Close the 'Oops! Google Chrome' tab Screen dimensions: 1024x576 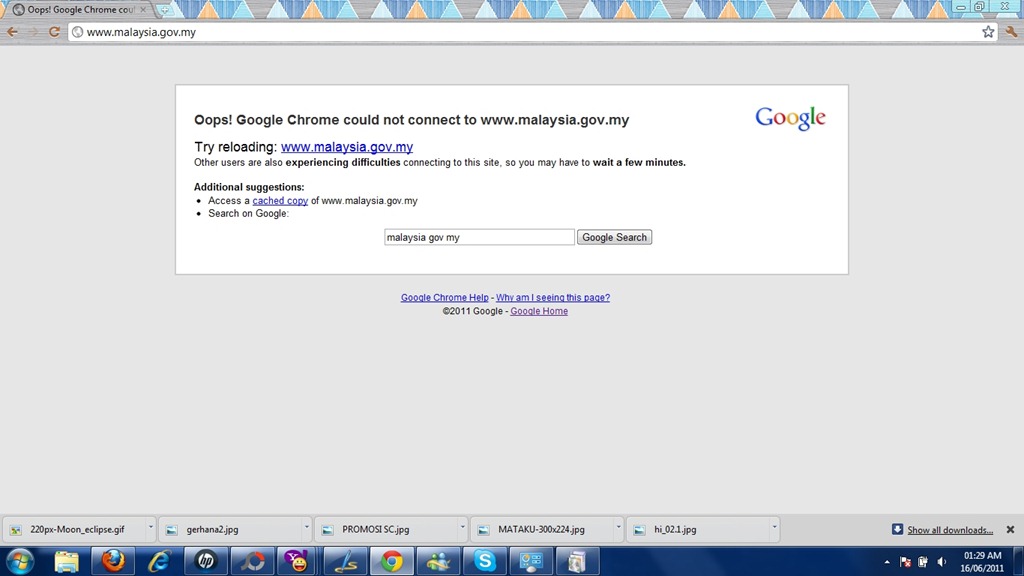click(x=143, y=10)
